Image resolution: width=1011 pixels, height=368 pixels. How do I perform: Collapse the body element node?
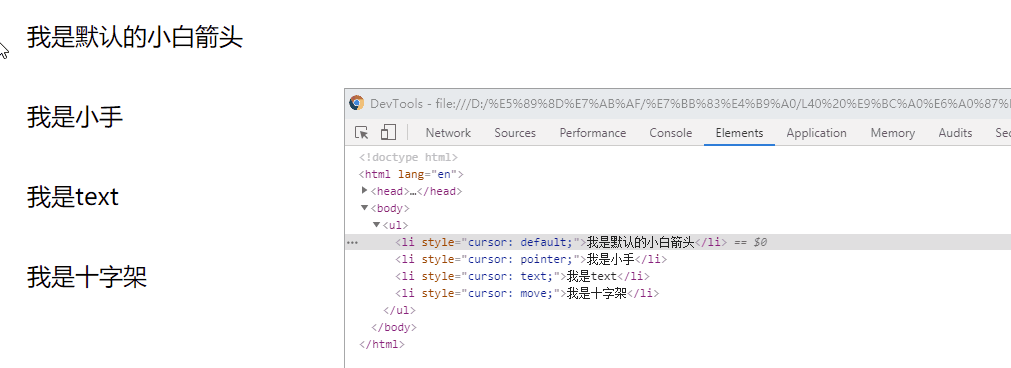365,208
